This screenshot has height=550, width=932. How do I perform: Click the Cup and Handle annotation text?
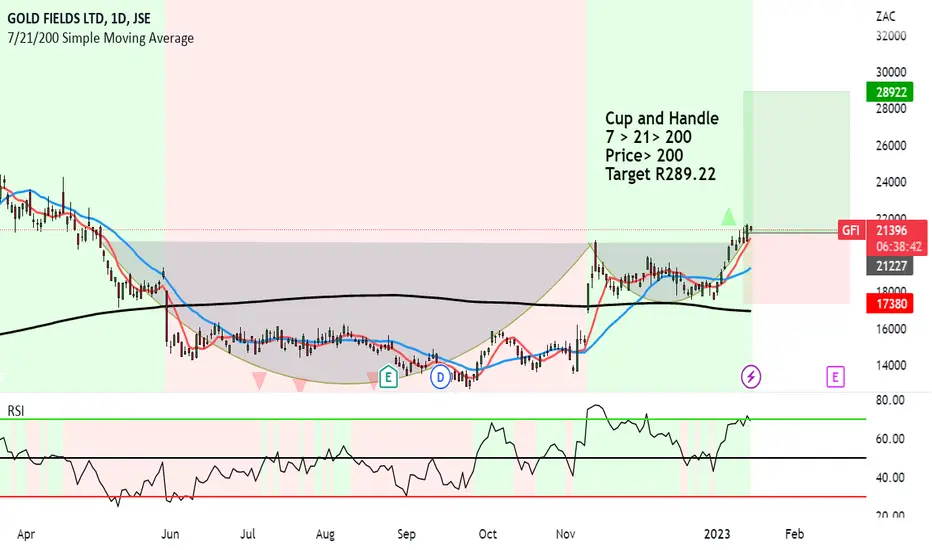[662, 118]
